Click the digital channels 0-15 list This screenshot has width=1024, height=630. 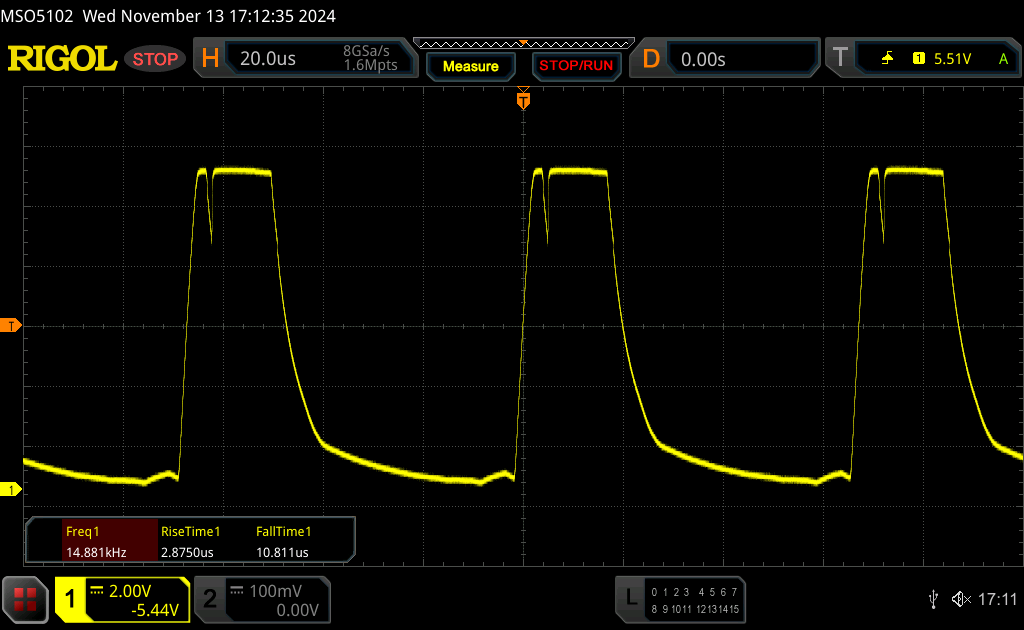[x=695, y=601]
